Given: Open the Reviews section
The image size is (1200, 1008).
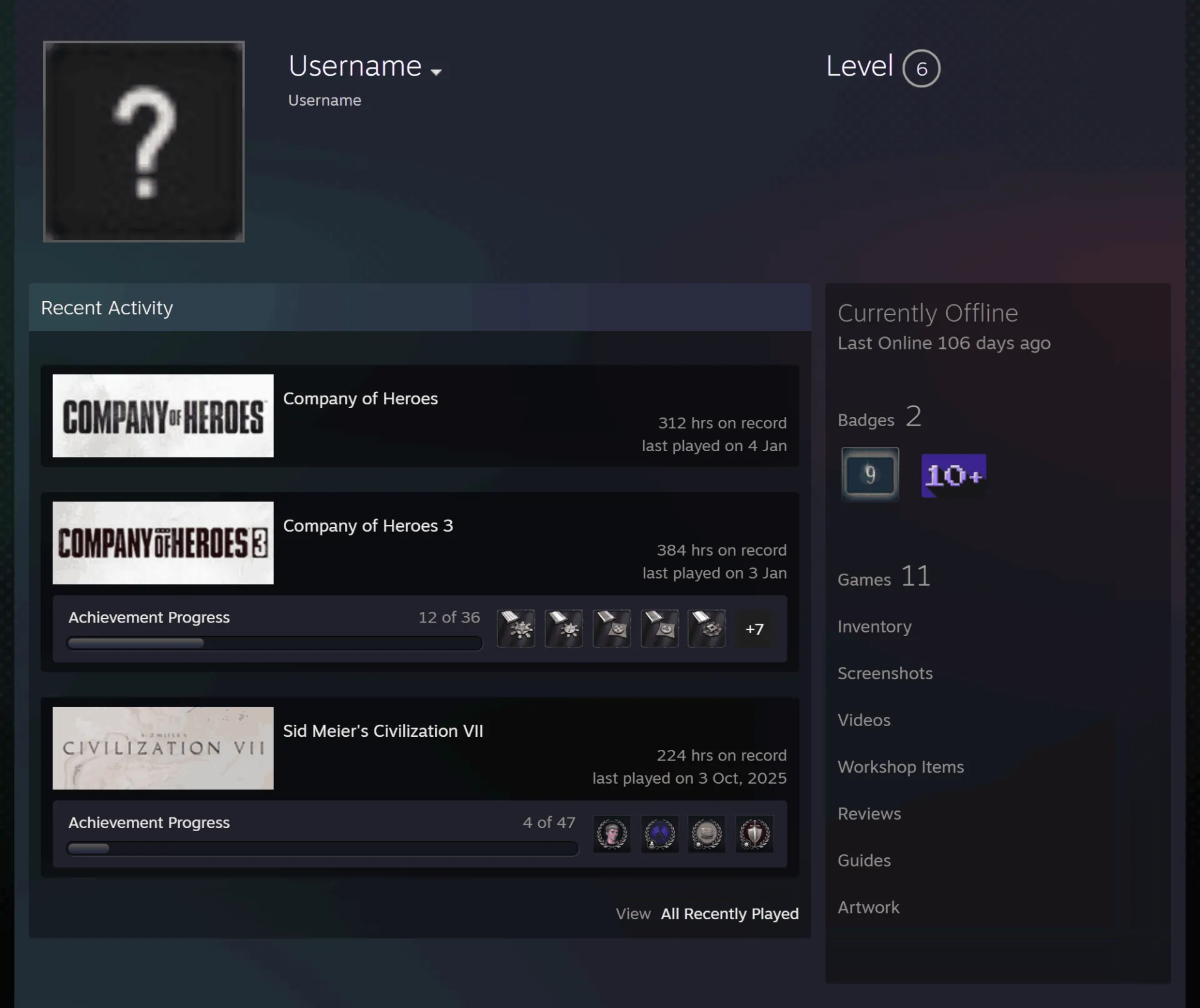Looking at the screenshot, I should pos(869,814).
